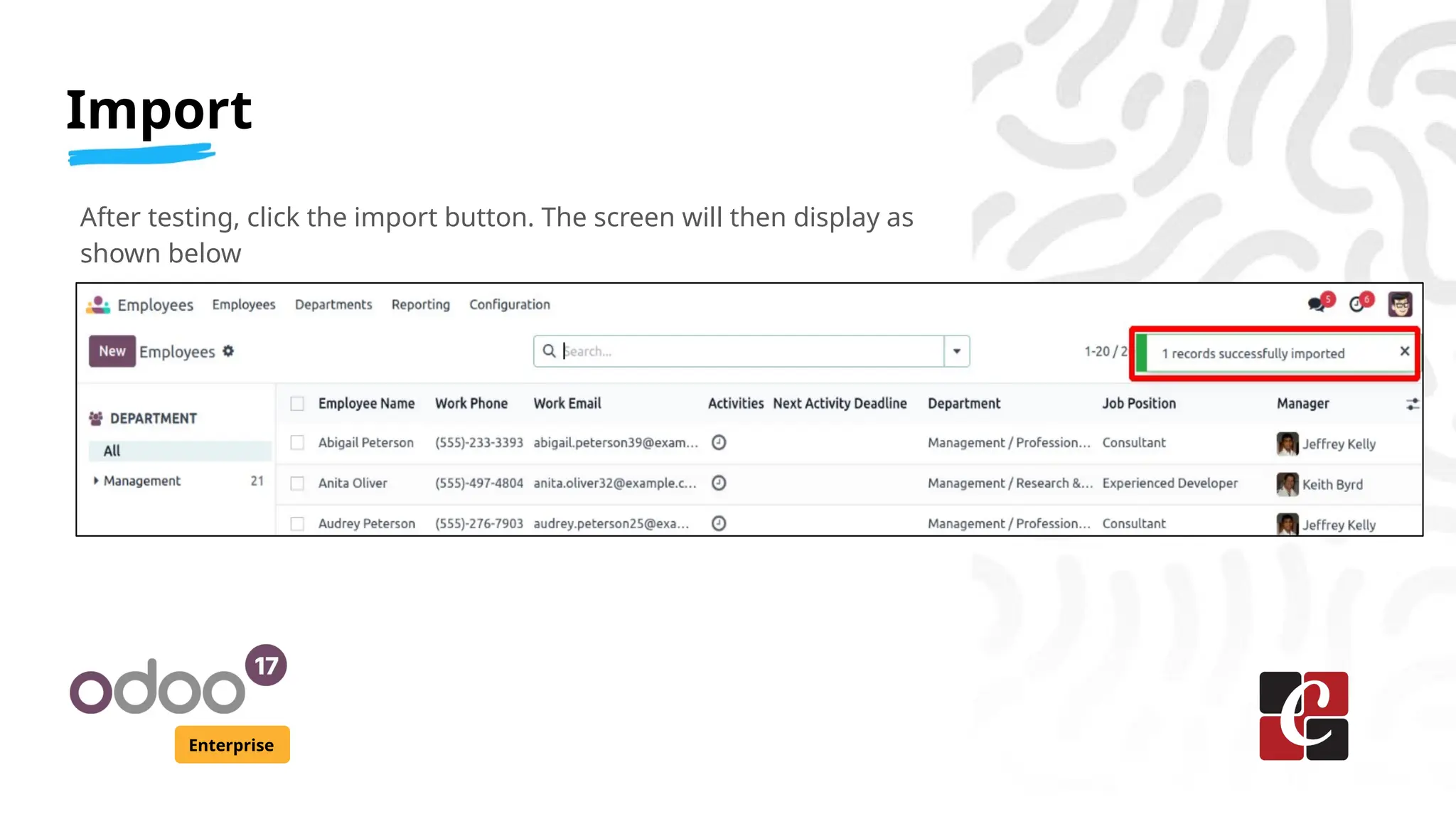Open Audrey Peterson employee record
The image size is (1456, 819).
(366, 523)
